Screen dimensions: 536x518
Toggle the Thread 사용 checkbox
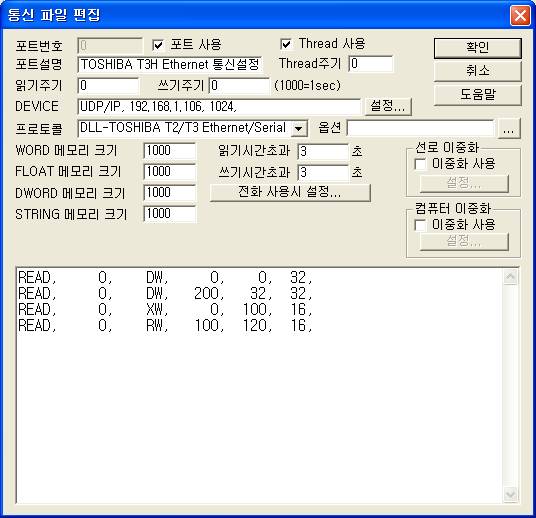286,44
